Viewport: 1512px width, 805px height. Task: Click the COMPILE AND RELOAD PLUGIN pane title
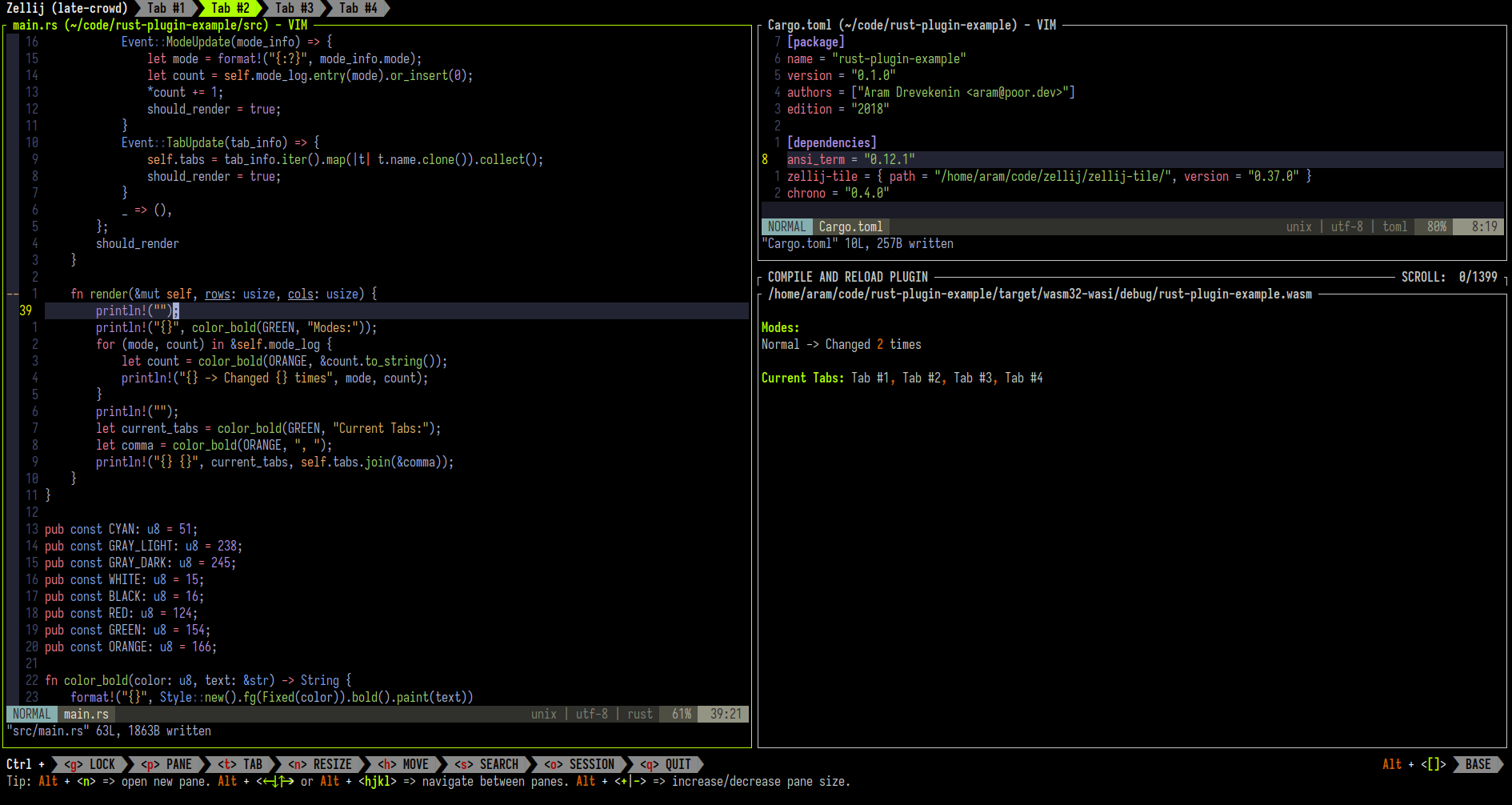[848, 277]
